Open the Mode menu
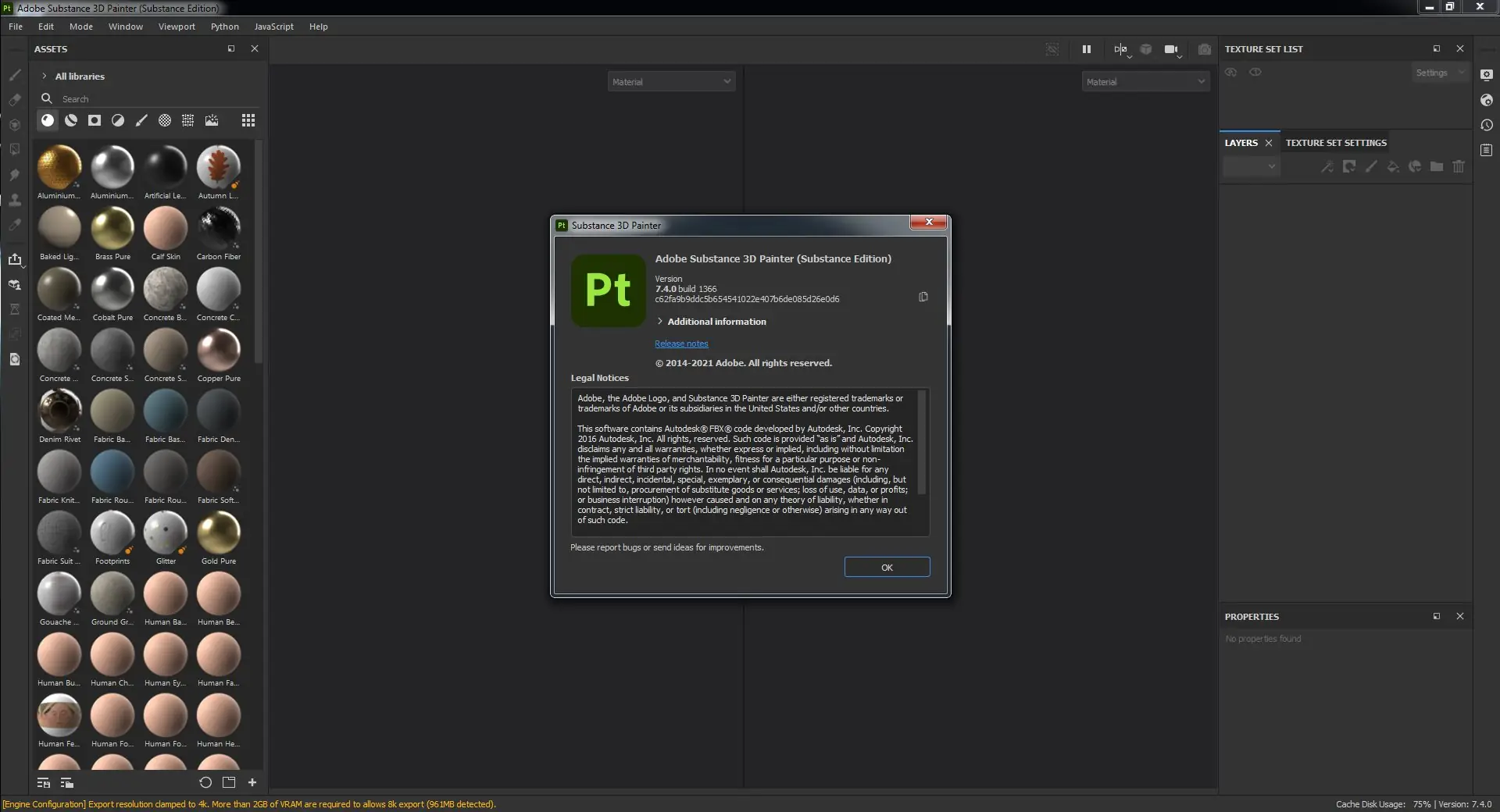This screenshot has height=812, width=1500. coord(81,27)
